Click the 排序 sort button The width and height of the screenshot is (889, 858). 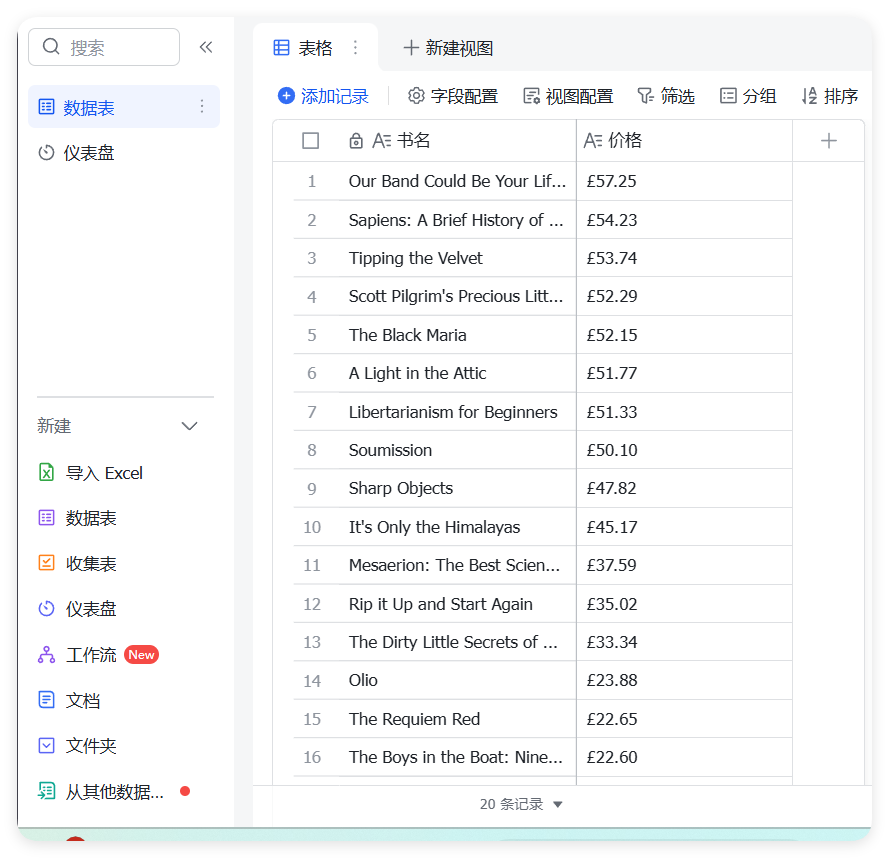[x=830, y=96]
